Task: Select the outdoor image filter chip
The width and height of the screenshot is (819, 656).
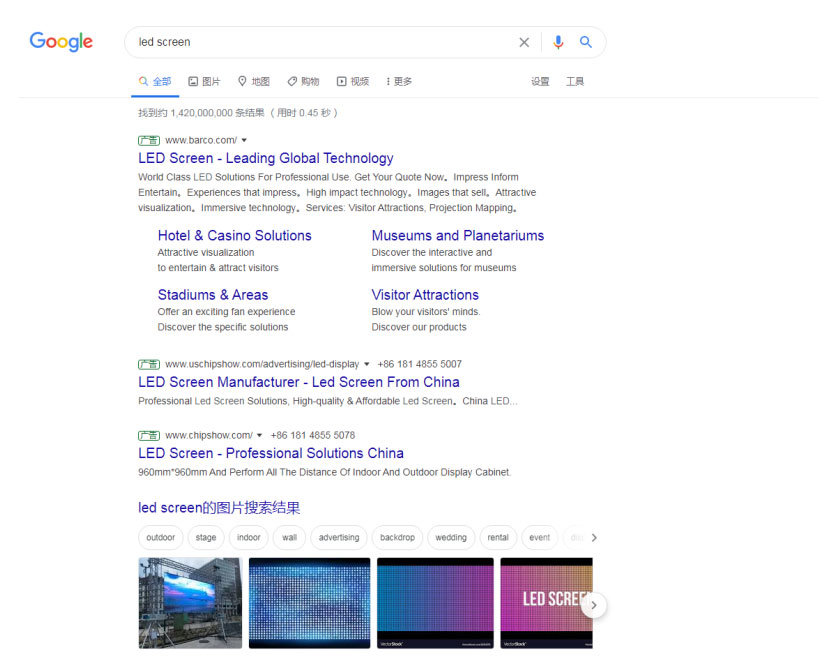Action: pos(160,537)
